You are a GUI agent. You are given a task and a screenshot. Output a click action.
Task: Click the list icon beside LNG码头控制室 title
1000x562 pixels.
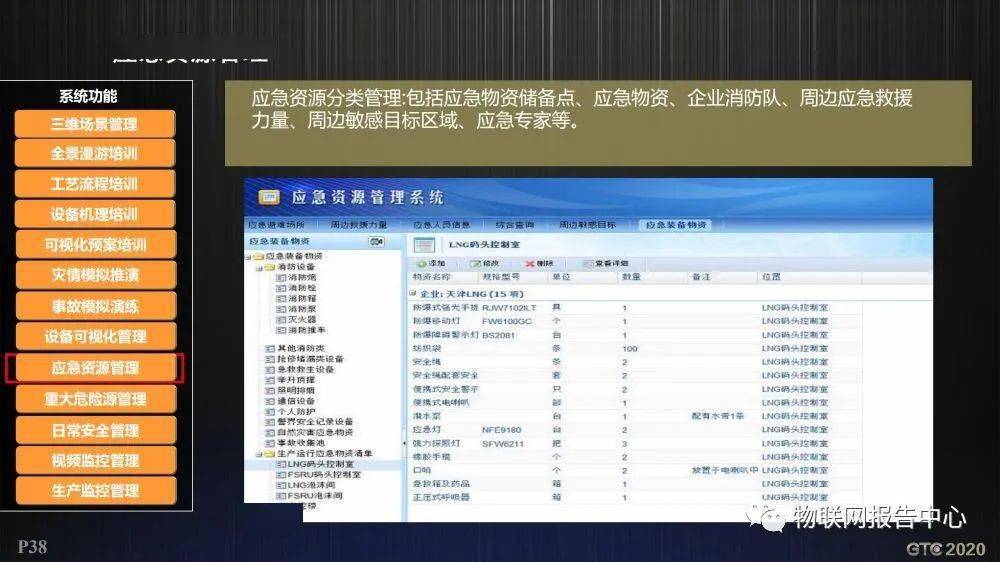[x=423, y=243]
